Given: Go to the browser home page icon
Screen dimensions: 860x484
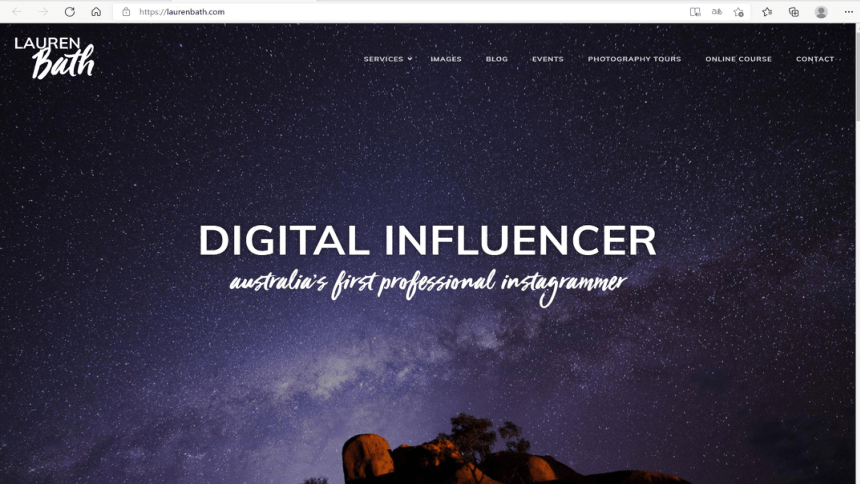Looking at the screenshot, I should pos(96,12).
